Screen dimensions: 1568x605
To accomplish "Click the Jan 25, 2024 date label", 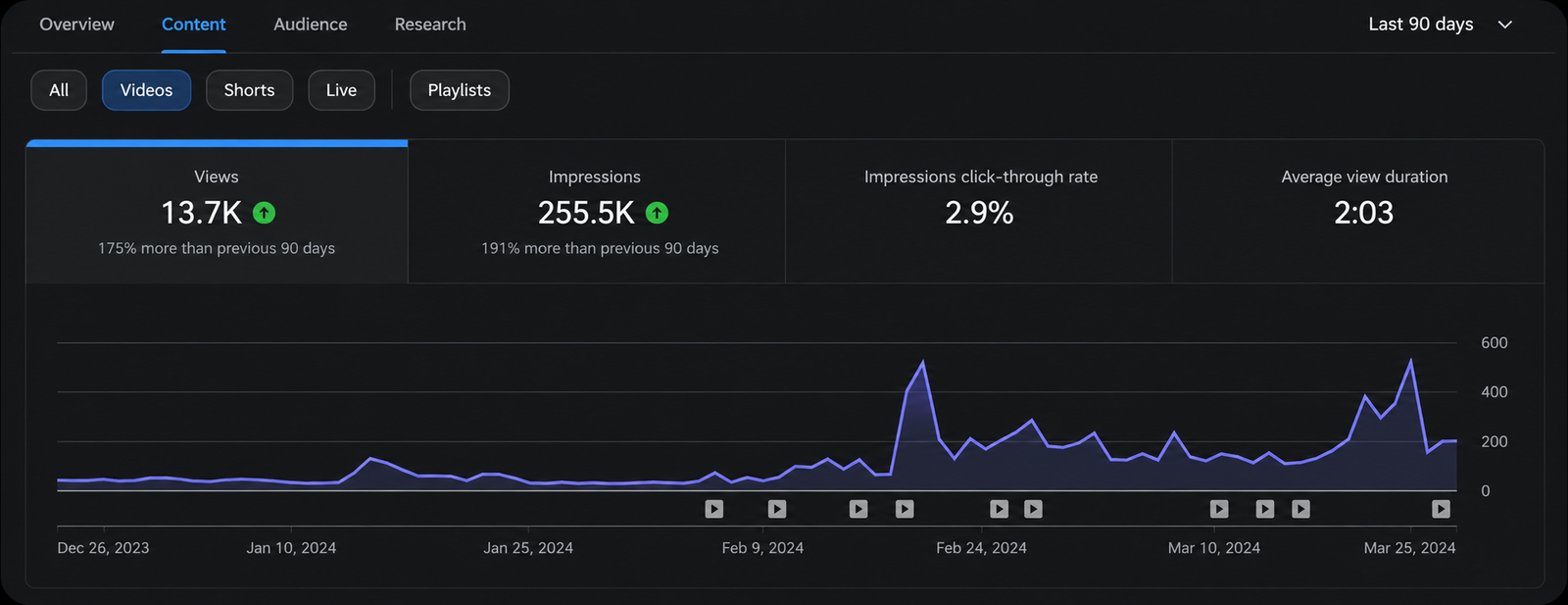I will point(528,548).
